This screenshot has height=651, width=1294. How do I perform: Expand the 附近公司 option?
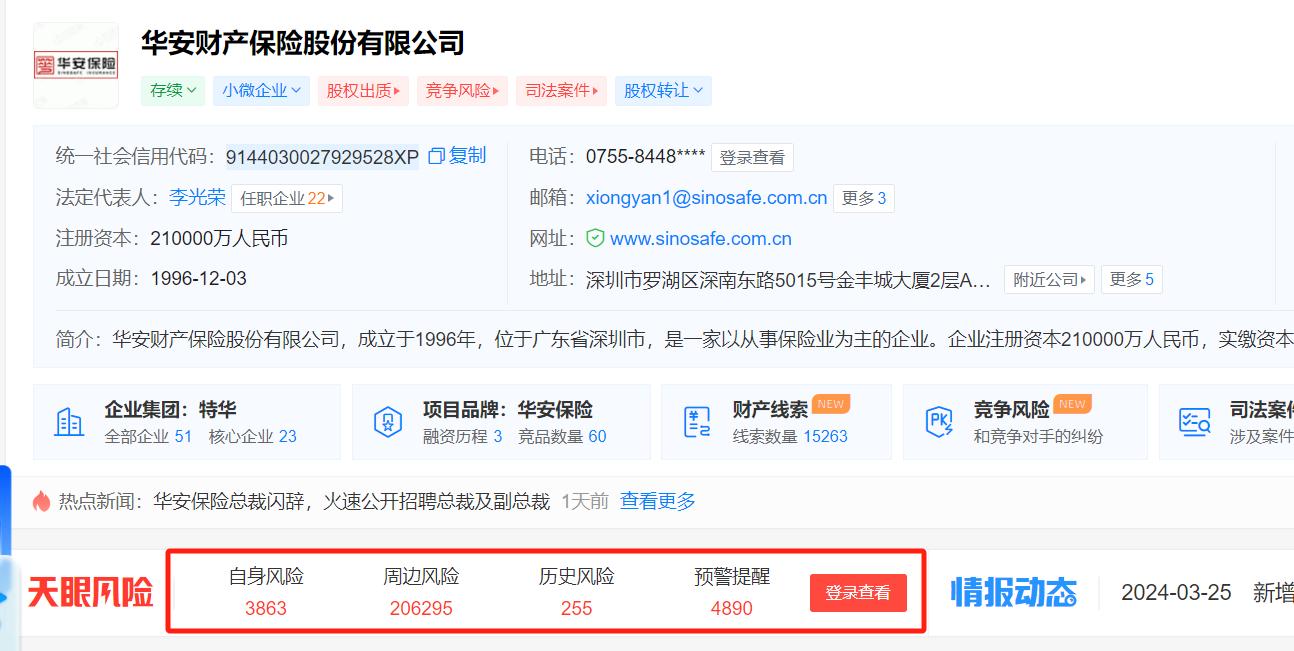pyautogui.click(x=1050, y=279)
